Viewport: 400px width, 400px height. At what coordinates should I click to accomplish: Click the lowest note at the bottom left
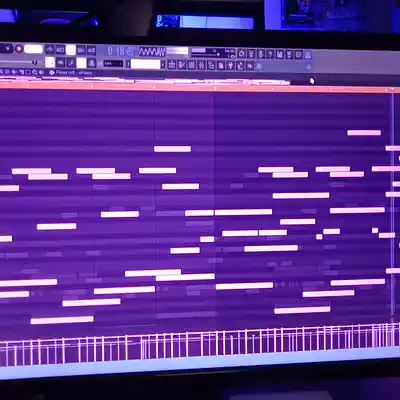click(62, 320)
